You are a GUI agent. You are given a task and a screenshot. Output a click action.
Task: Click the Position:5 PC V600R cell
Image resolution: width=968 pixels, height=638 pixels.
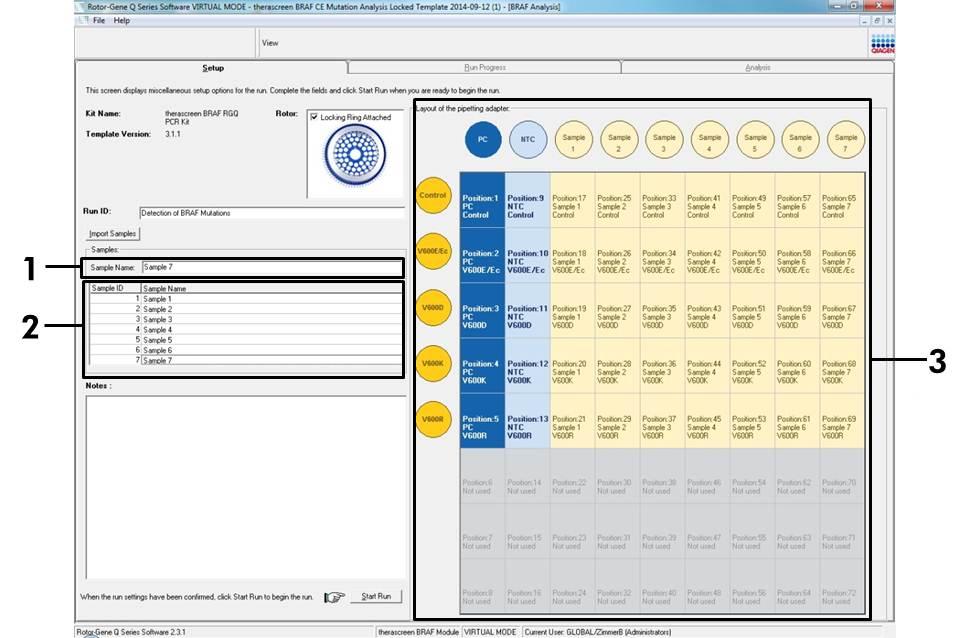pos(482,421)
